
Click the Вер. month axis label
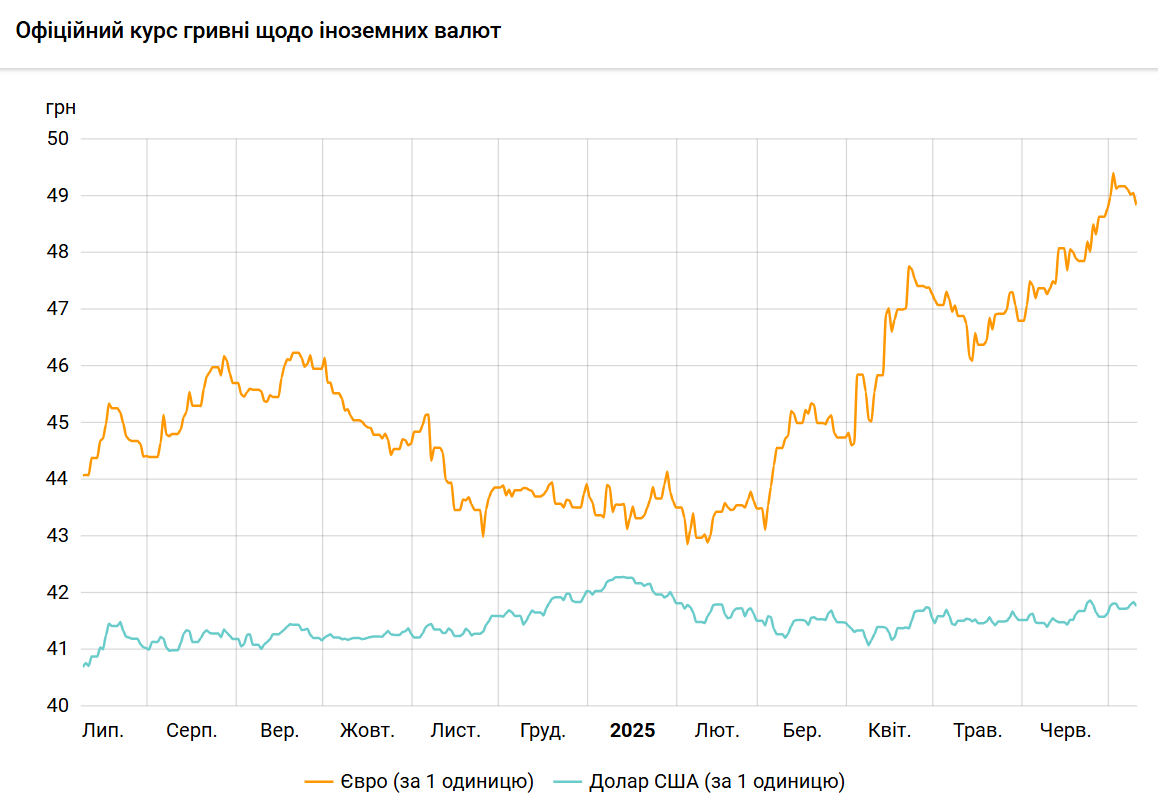279,731
